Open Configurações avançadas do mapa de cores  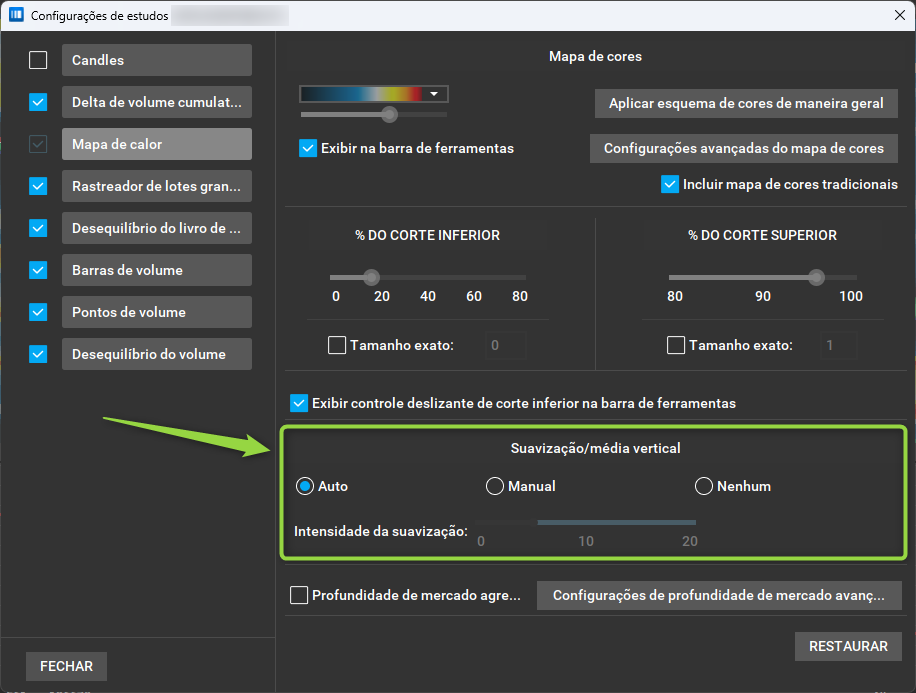pos(744,148)
